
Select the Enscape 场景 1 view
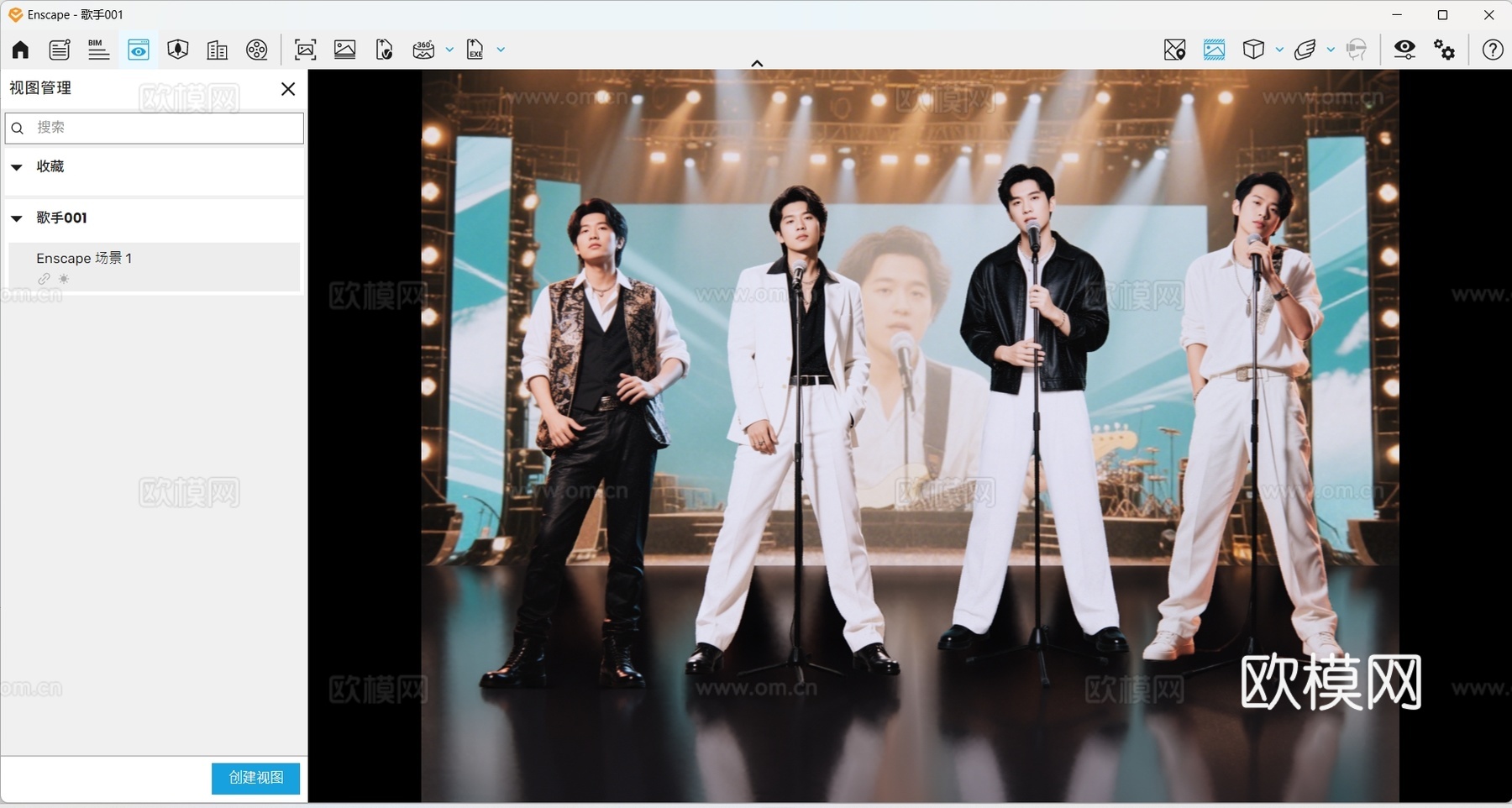(155, 267)
